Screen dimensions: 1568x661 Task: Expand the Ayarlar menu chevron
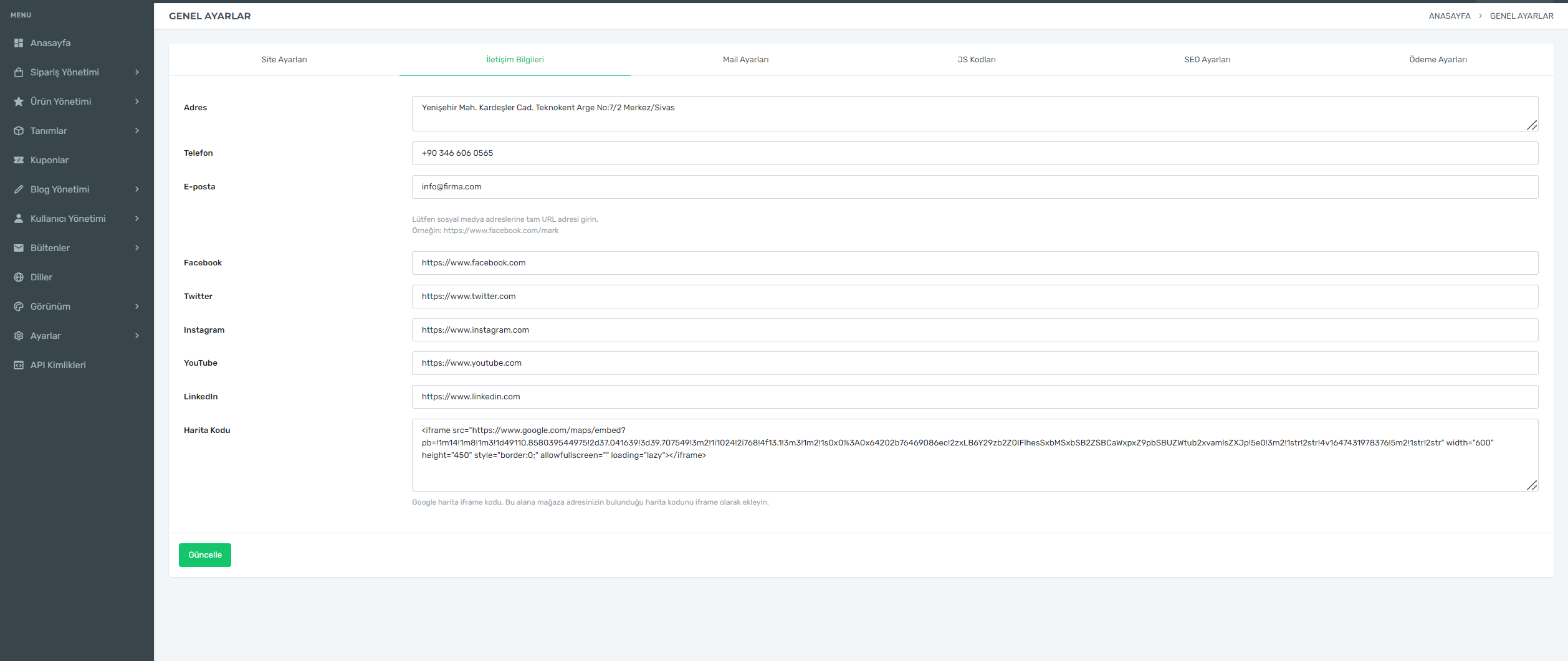[137, 336]
